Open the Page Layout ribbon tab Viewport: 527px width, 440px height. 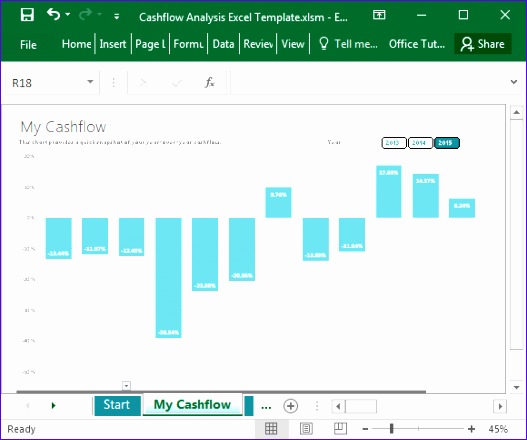tap(151, 44)
